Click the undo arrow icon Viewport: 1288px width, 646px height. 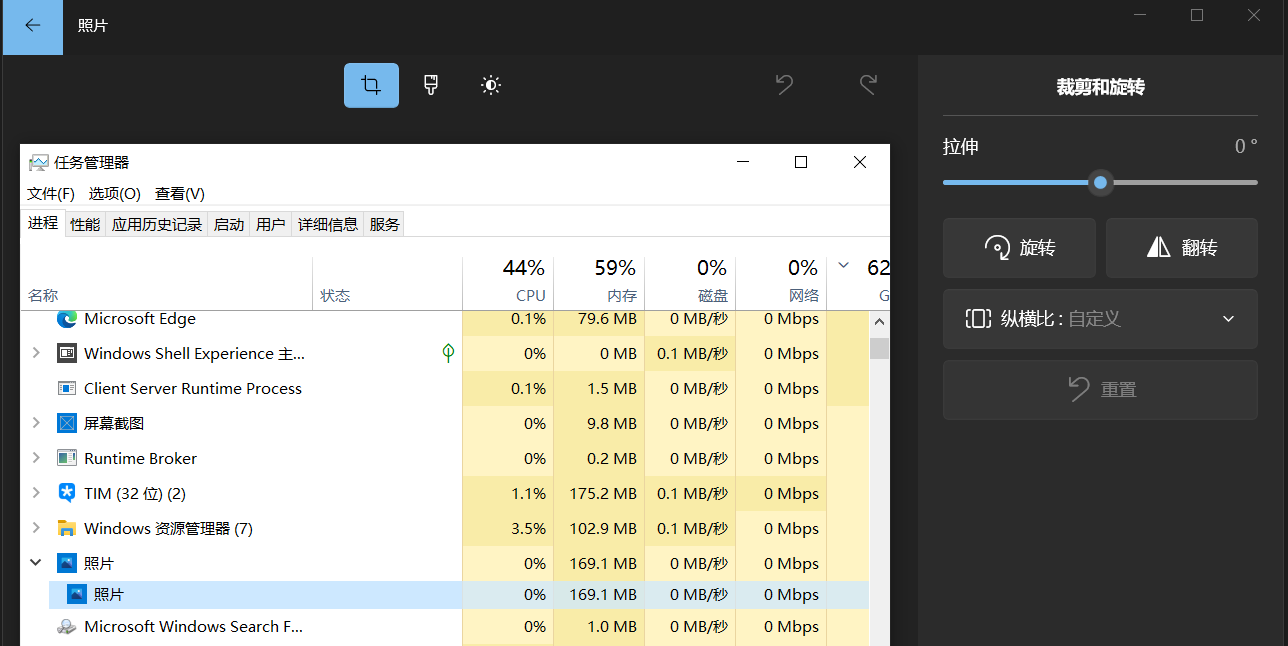click(785, 85)
